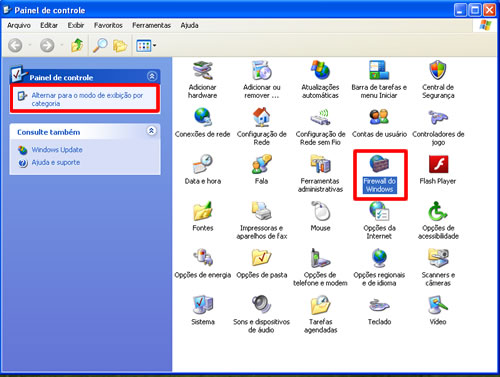Click the Search magnifier toolbar button
Viewport: 500px width, 377px height.
[x=100, y=45]
